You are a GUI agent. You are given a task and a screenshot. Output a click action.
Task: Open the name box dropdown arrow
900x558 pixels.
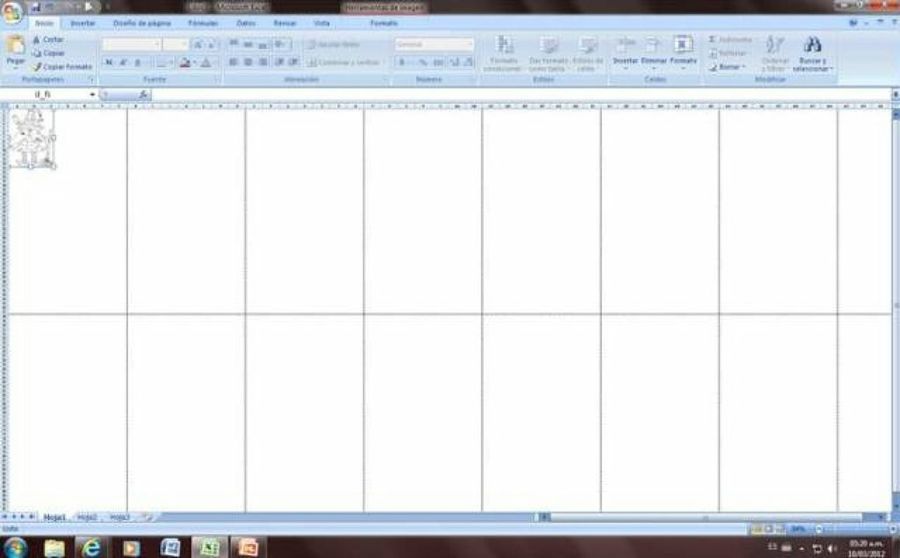(x=92, y=94)
